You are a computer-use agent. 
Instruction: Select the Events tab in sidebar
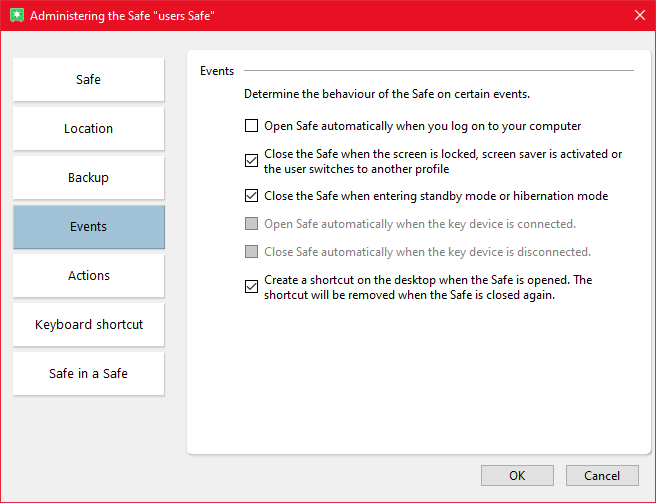[x=89, y=227]
